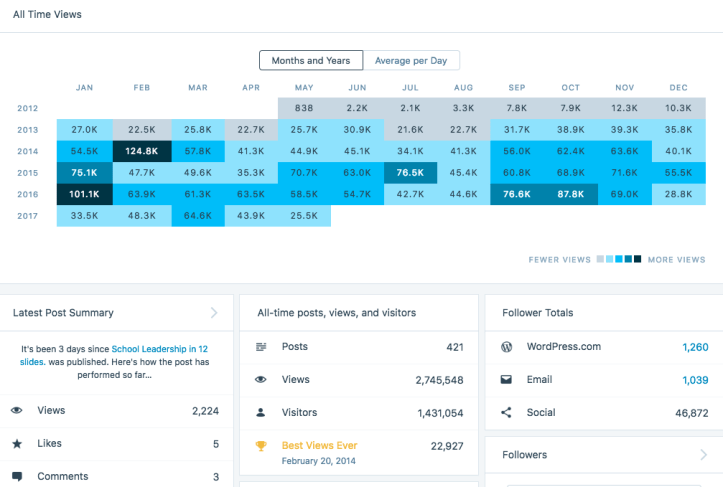Click the Social share icon

(506, 412)
